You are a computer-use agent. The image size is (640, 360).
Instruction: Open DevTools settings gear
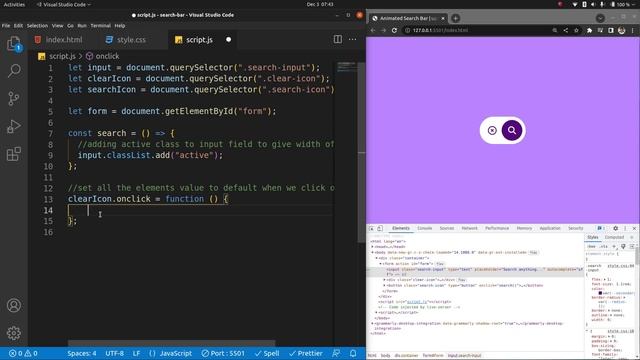click(x=616, y=229)
